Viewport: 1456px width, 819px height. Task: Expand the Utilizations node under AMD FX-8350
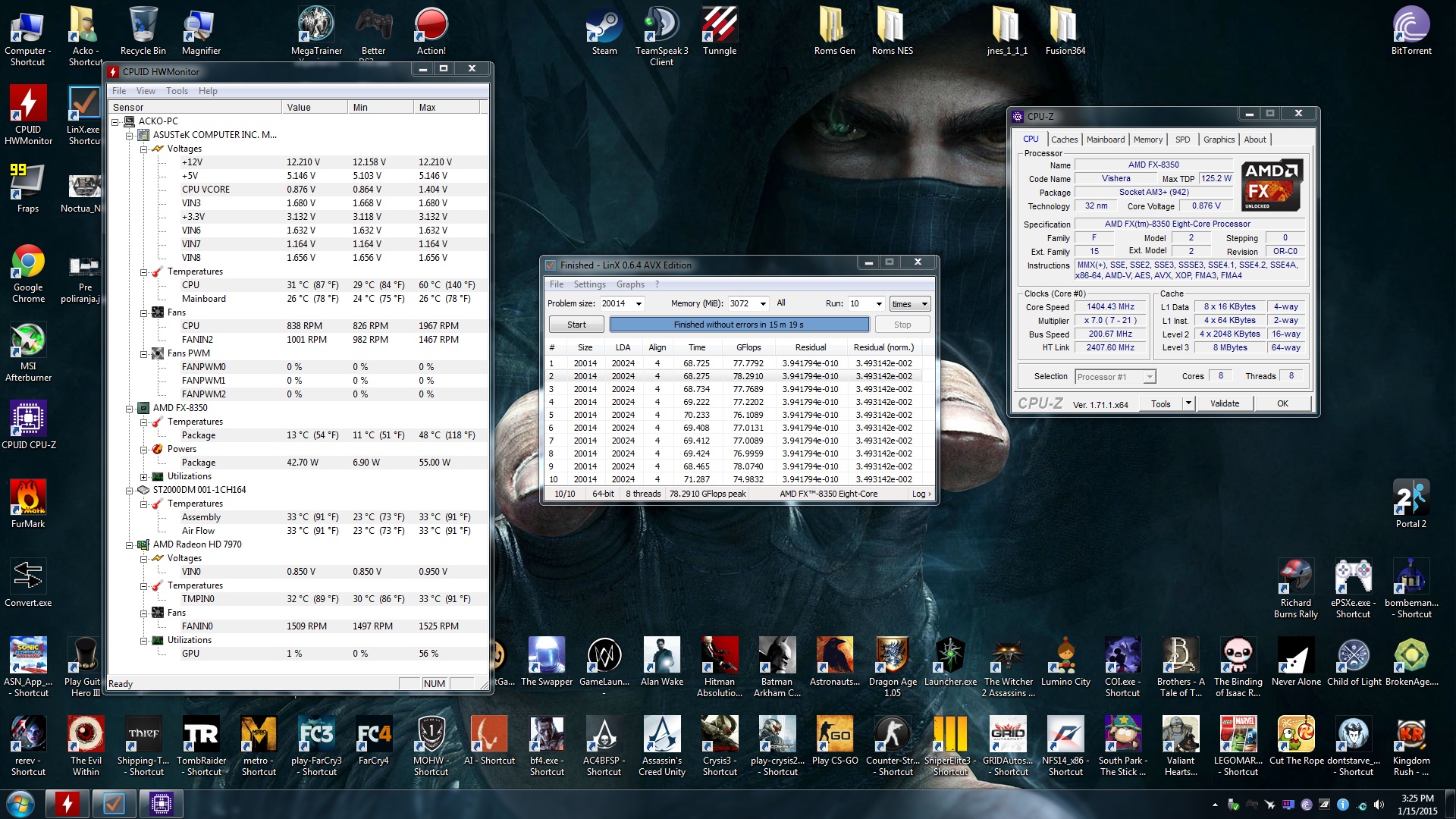pos(143,477)
